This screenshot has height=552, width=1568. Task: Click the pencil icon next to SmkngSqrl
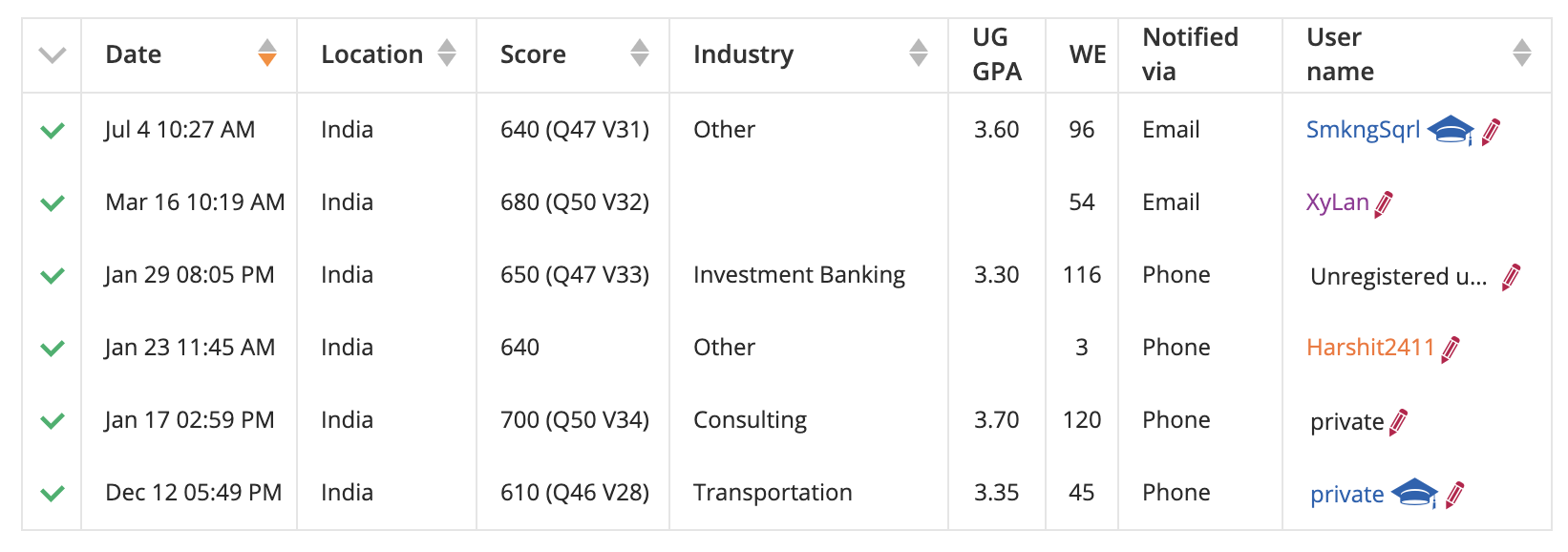click(1492, 131)
